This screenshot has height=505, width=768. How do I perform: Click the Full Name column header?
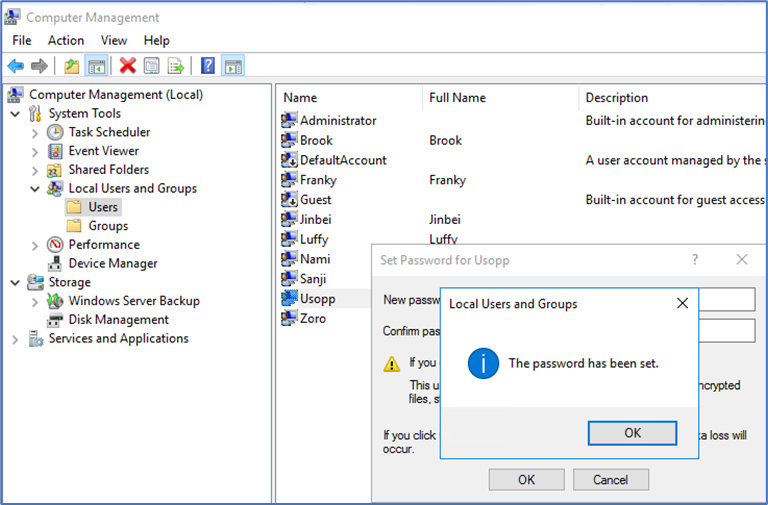pyautogui.click(x=457, y=98)
